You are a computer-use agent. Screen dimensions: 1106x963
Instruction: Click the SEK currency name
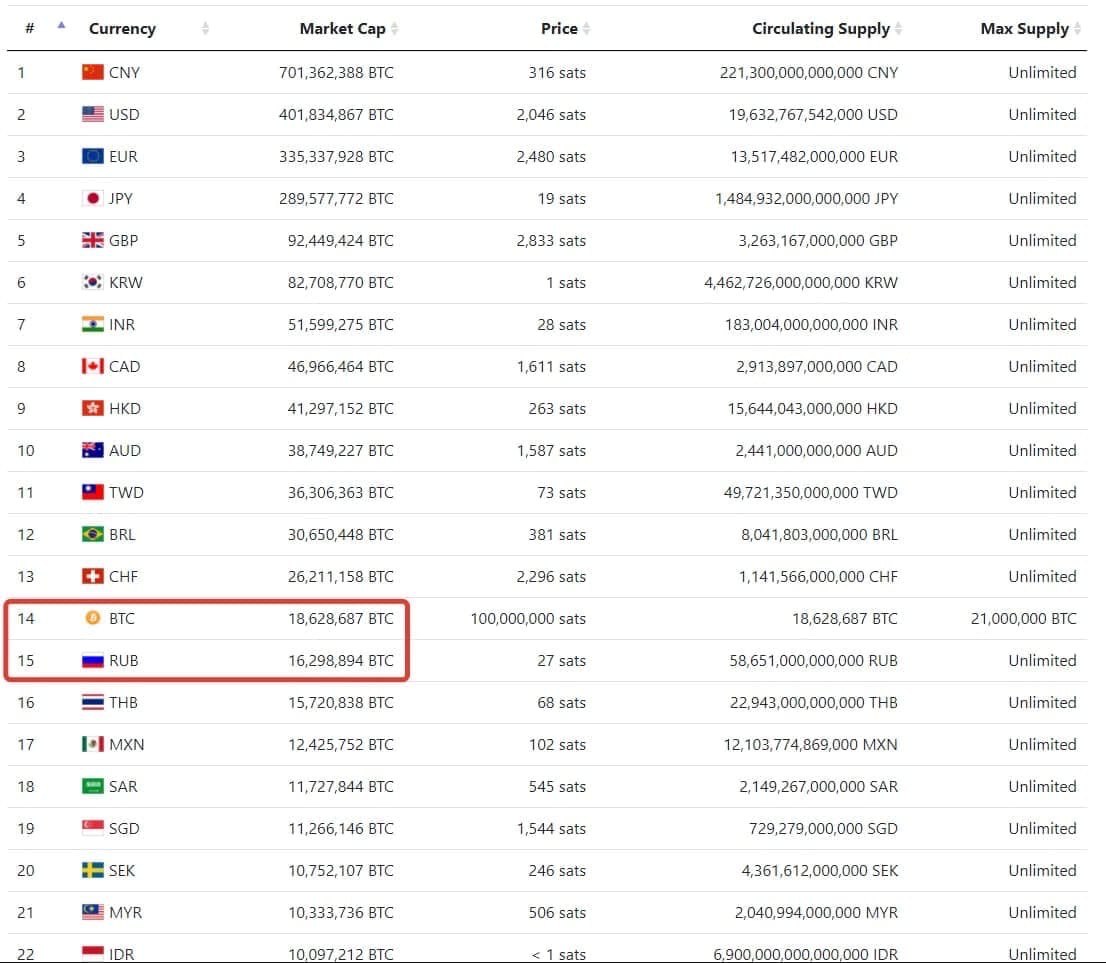122,870
